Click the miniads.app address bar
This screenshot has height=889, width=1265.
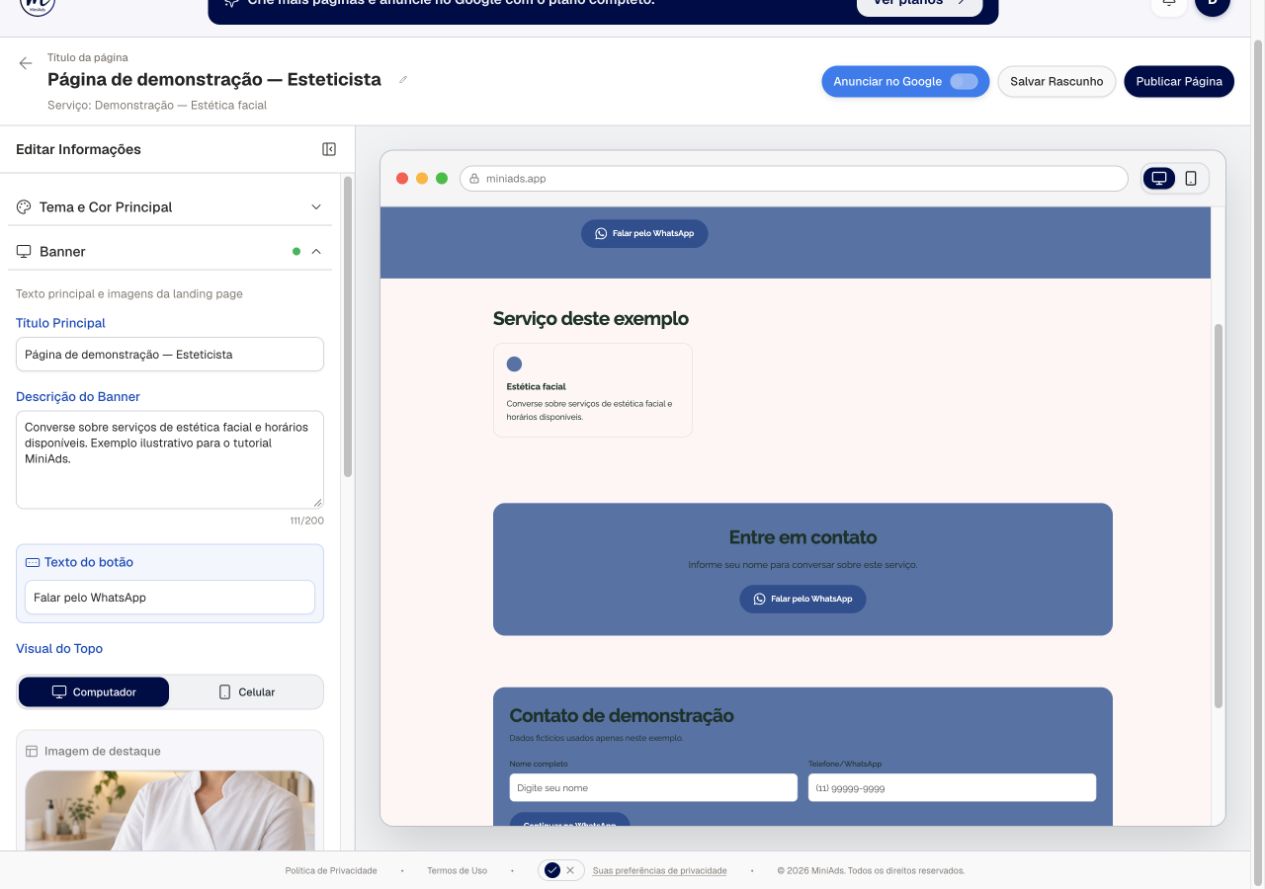pos(794,179)
